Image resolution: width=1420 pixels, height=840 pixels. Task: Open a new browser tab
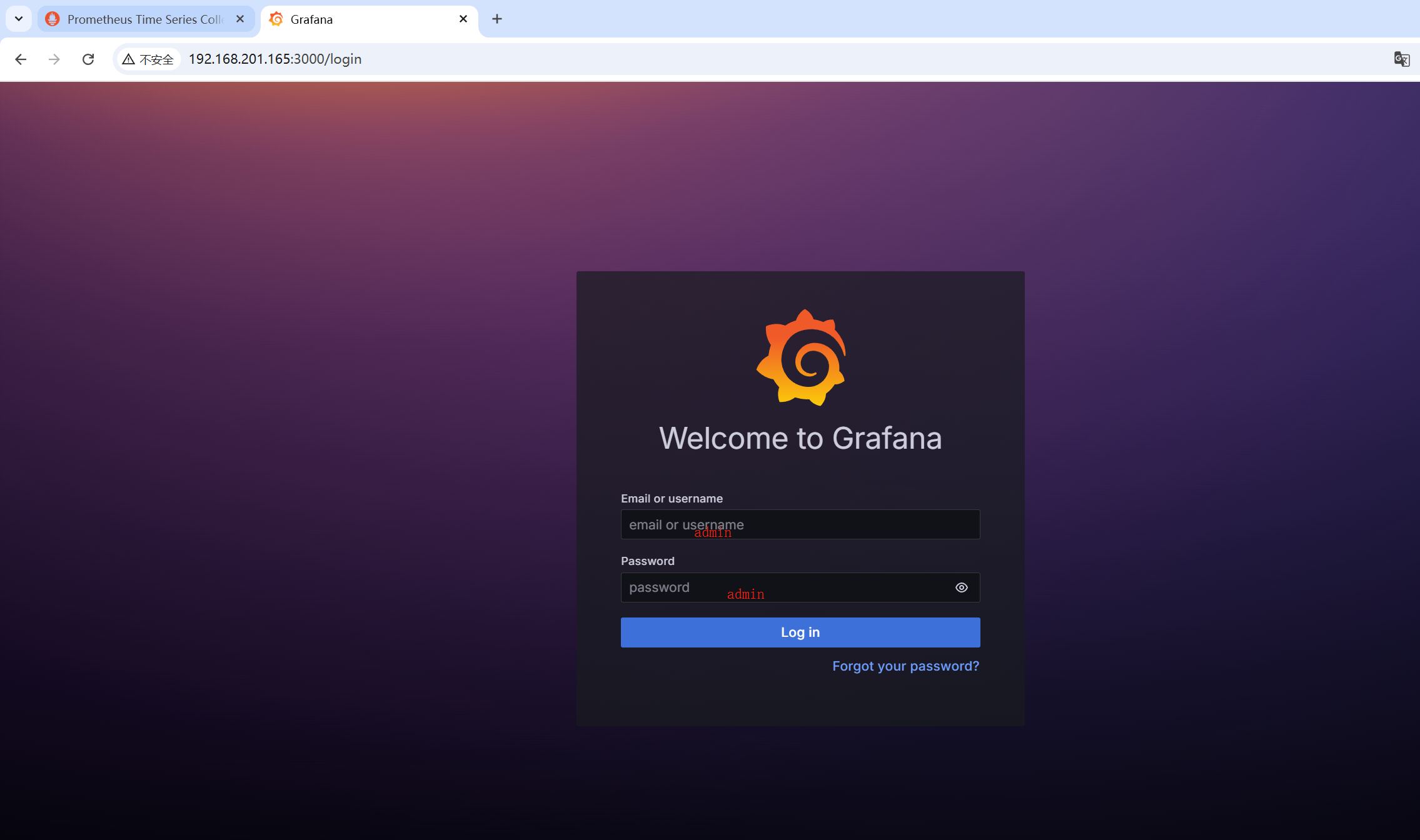pyautogui.click(x=497, y=19)
